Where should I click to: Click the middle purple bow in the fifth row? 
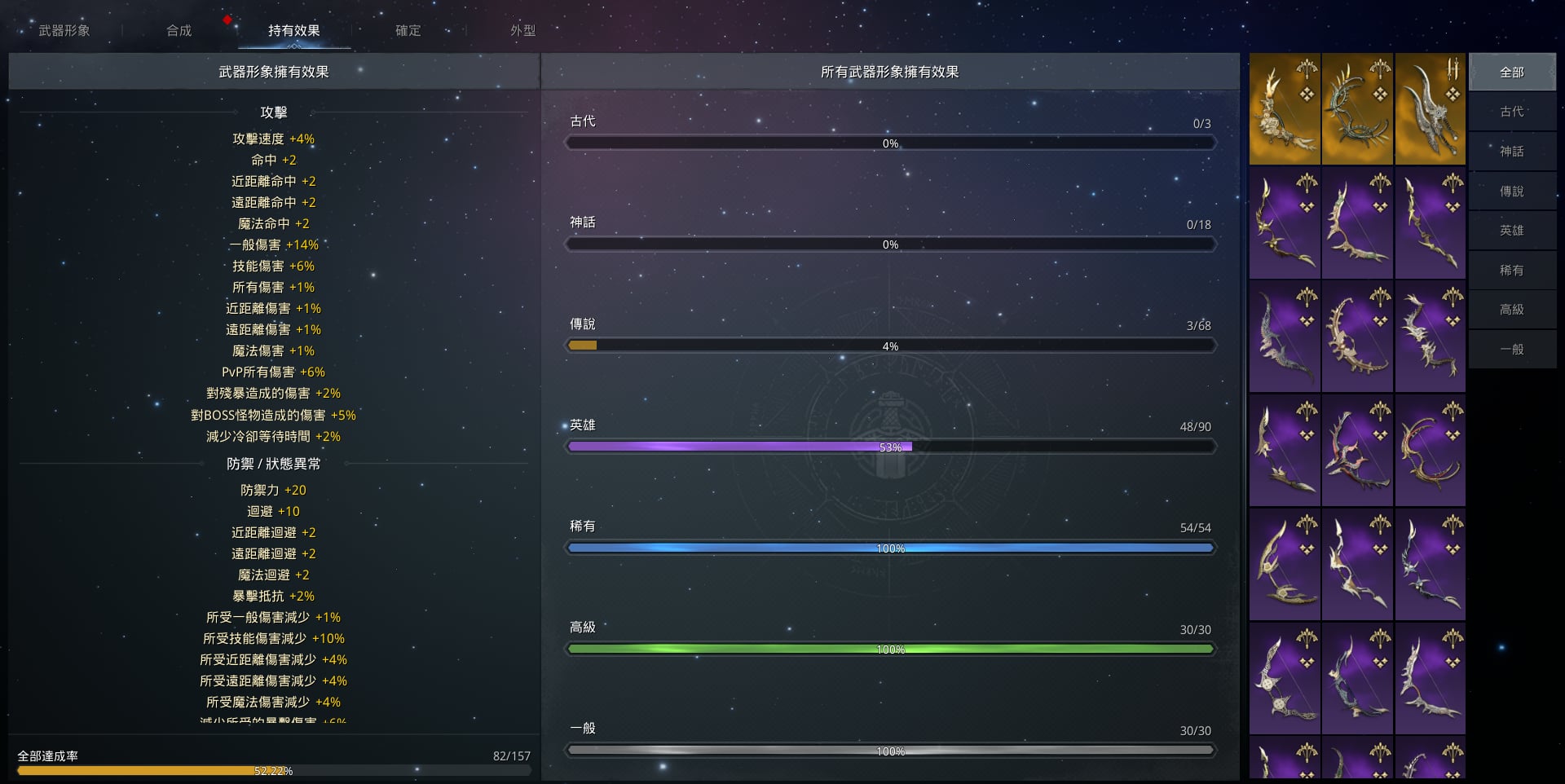[1357, 564]
